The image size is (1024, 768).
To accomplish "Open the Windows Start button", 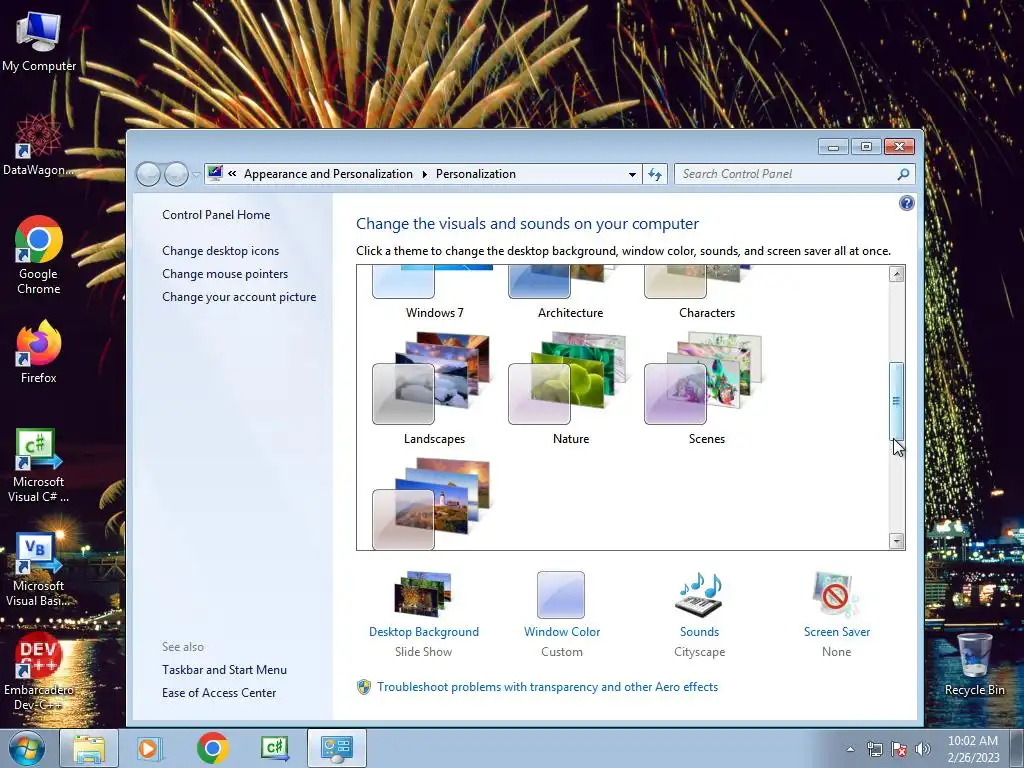I will (27, 748).
